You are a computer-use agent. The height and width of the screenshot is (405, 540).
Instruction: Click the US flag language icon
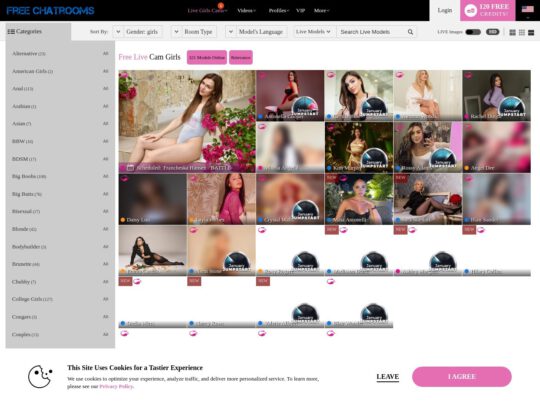coord(527,9)
